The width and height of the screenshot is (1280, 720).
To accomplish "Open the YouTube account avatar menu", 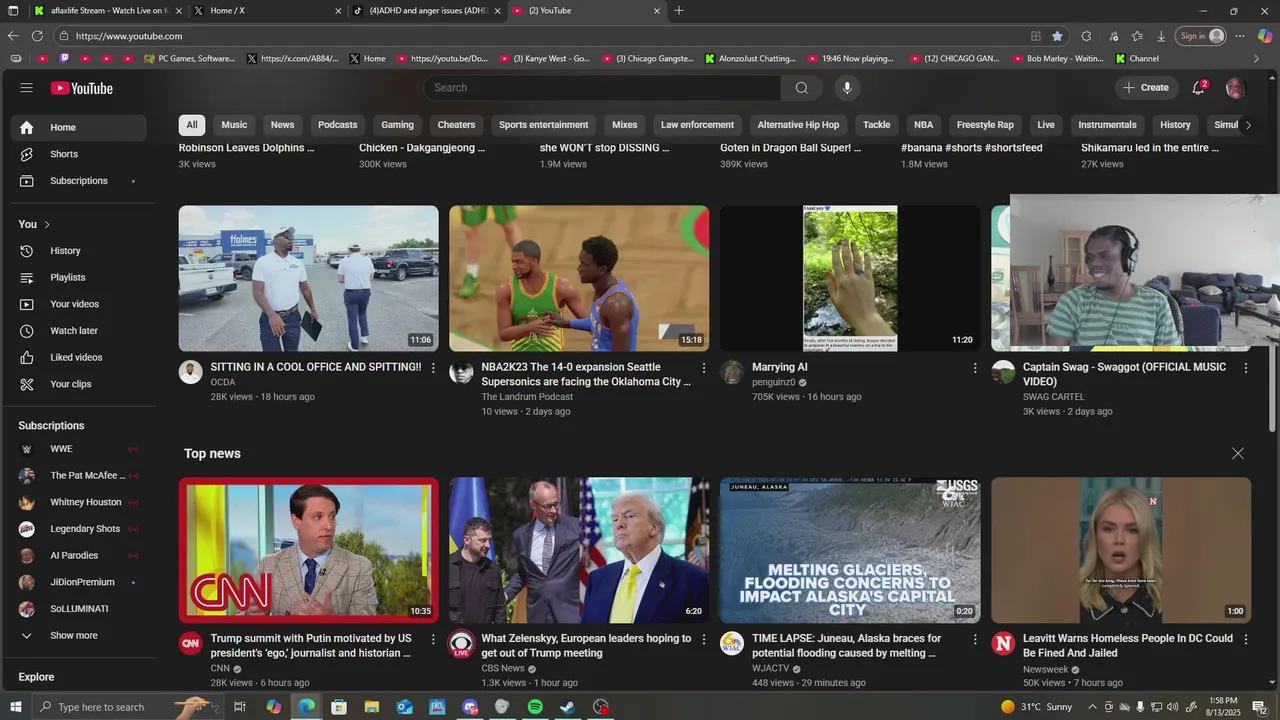I will click(1235, 88).
